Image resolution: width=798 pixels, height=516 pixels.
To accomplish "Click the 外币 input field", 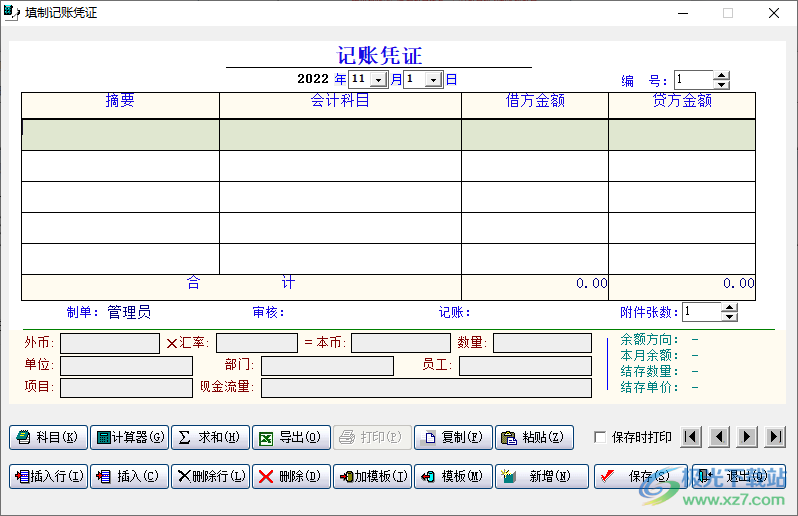I will pyautogui.click(x=110, y=343).
